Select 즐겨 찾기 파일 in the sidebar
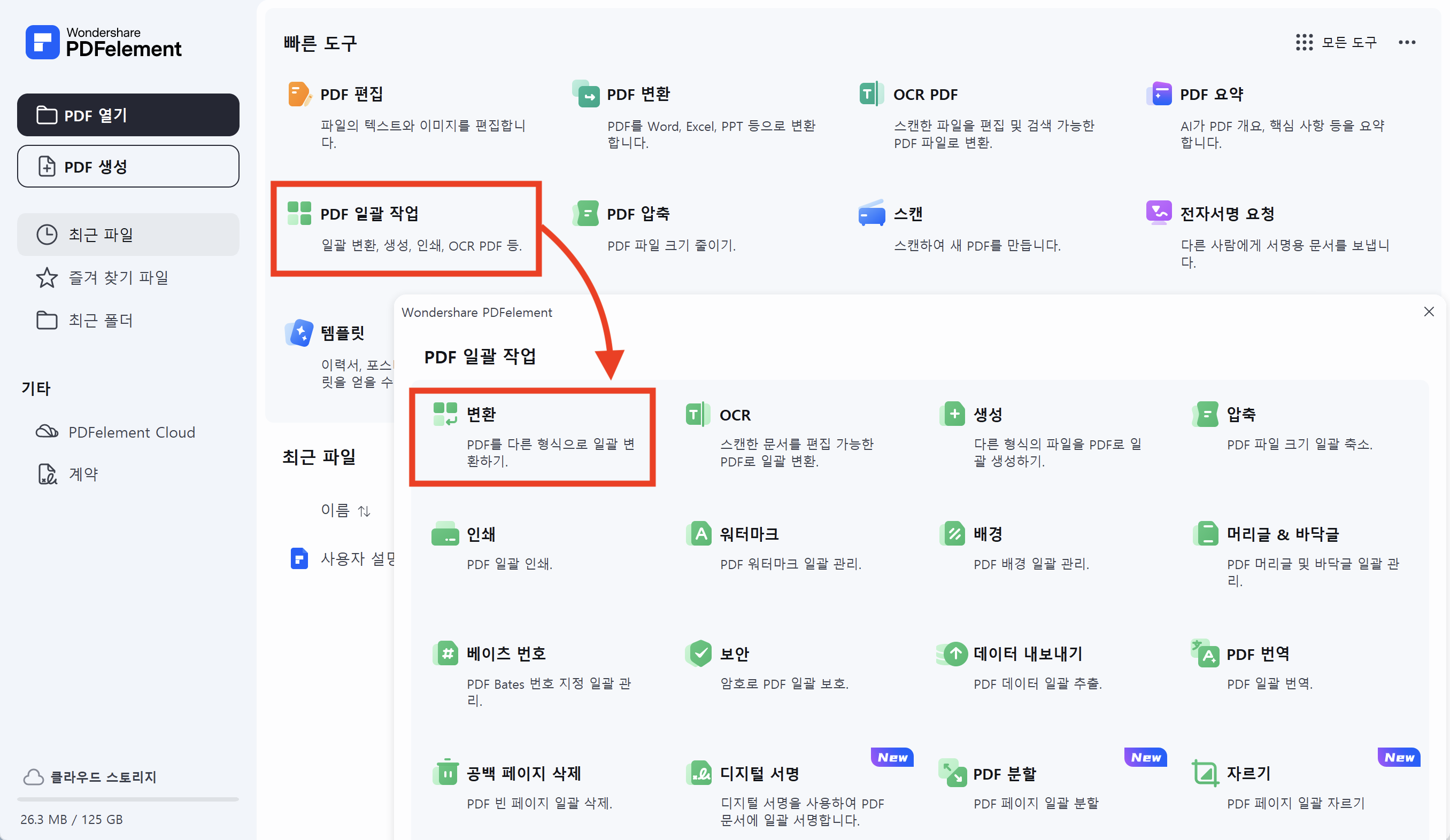This screenshot has height=840, width=1450. (x=118, y=278)
